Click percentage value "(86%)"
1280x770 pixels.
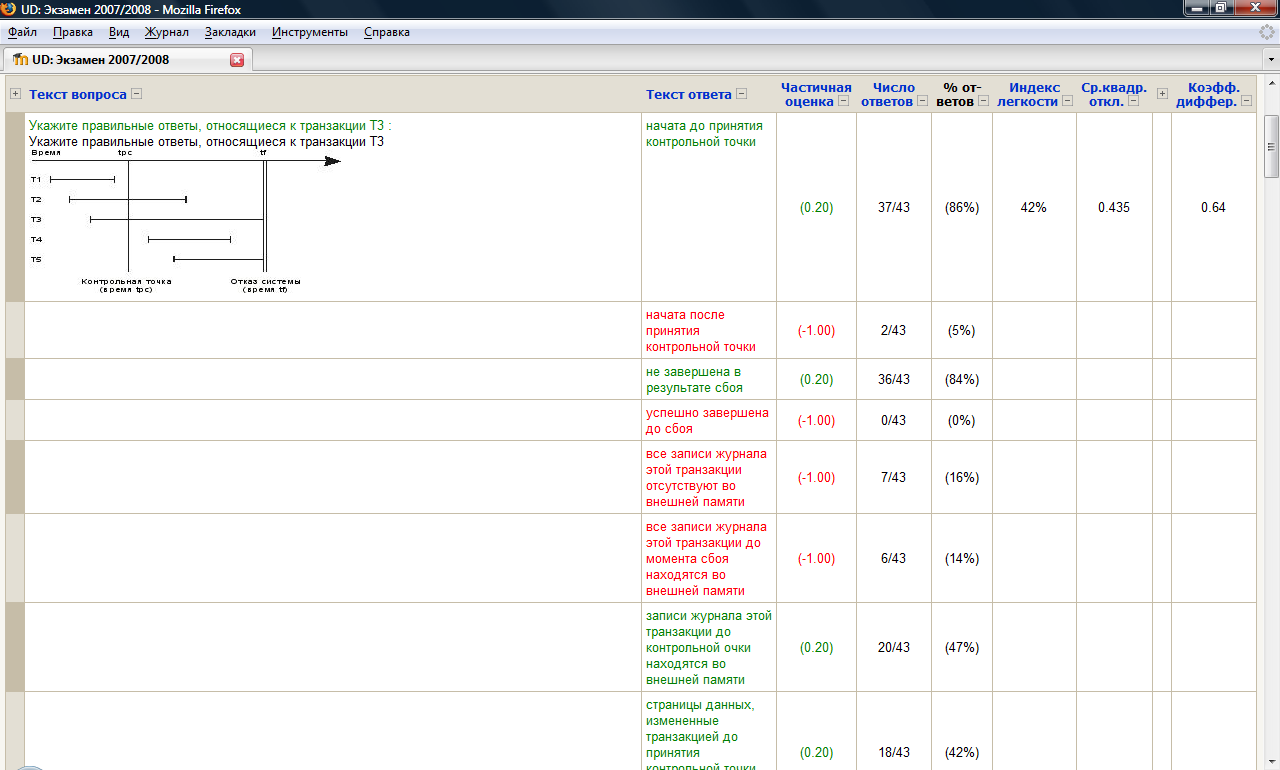click(962, 208)
